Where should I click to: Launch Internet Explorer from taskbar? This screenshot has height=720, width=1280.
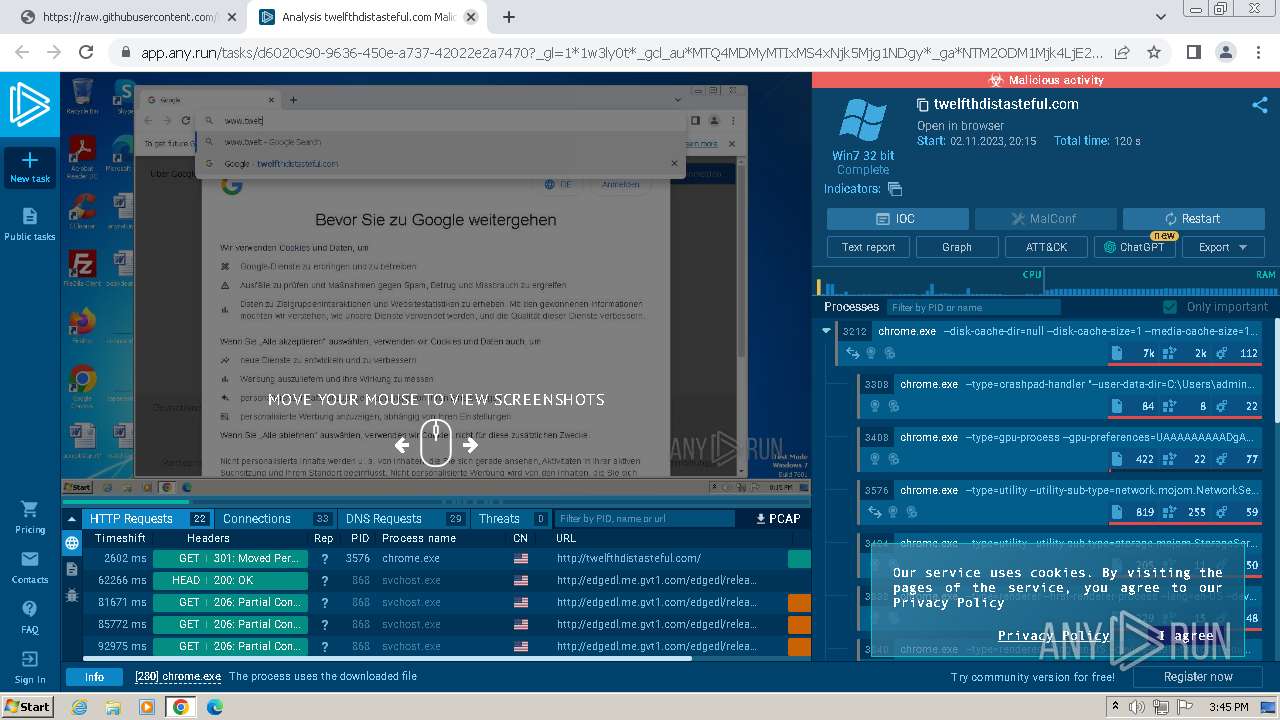point(80,707)
